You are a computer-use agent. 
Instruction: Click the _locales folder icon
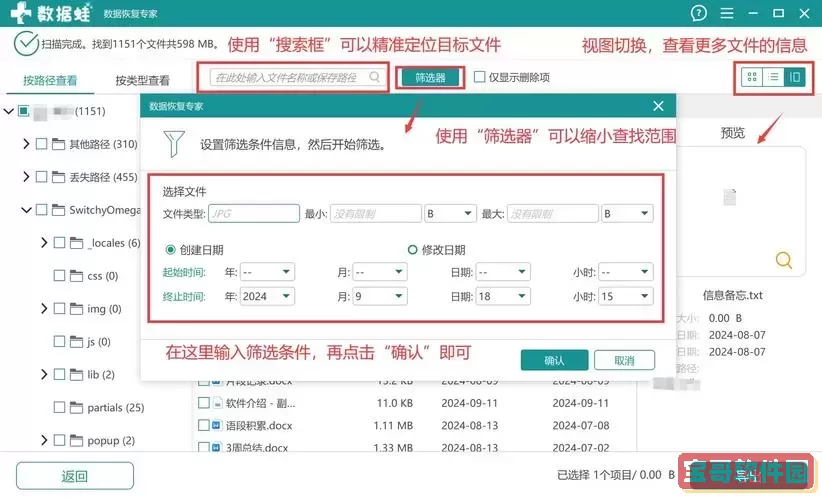77,243
